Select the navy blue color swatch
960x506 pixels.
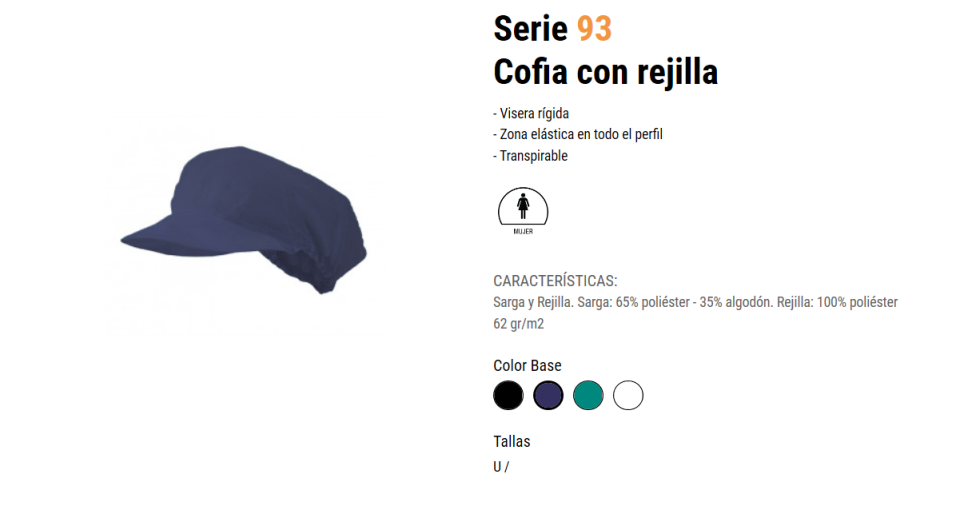pos(548,395)
